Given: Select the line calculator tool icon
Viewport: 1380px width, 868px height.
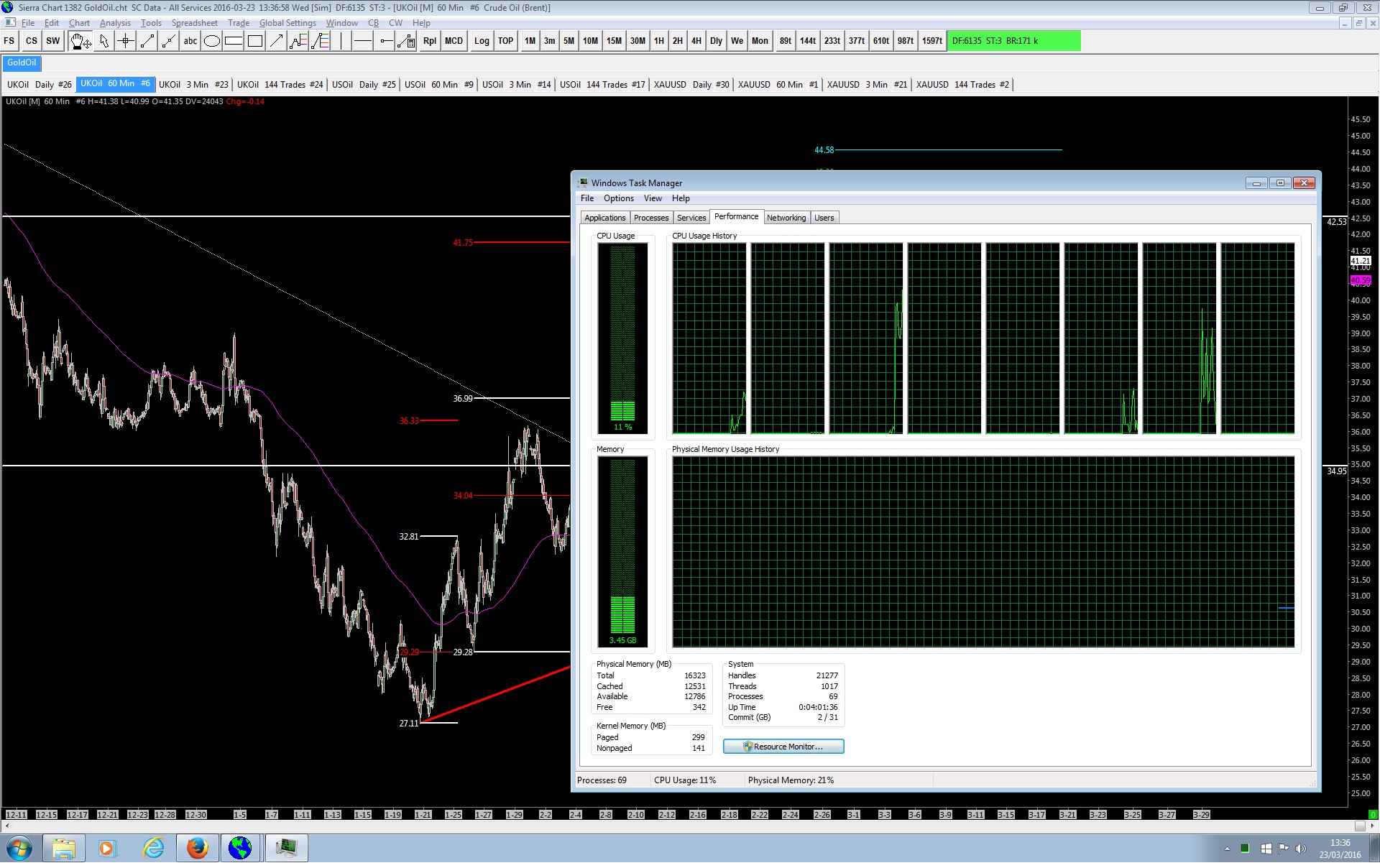Looking at the screenshot, I should coord(406,41).
